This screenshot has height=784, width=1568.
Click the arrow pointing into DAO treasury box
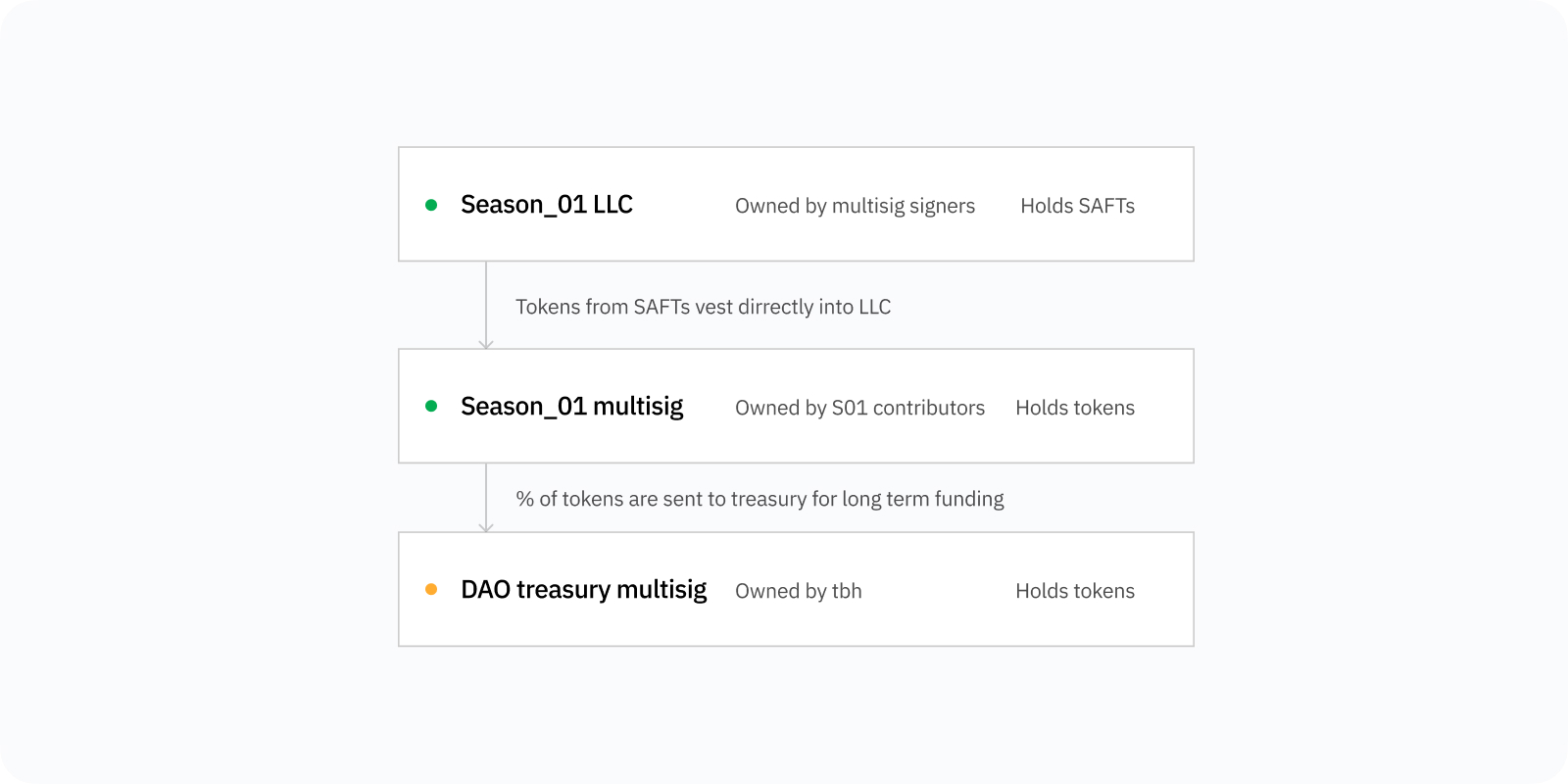(x=486, y=527)
